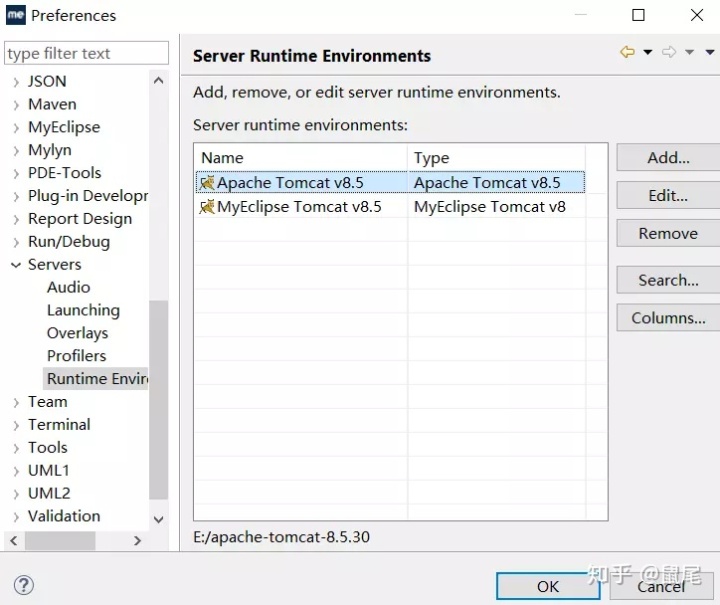Click the back navigation arrow icon
Screen dimensions: 720x605
click(627, 52)
